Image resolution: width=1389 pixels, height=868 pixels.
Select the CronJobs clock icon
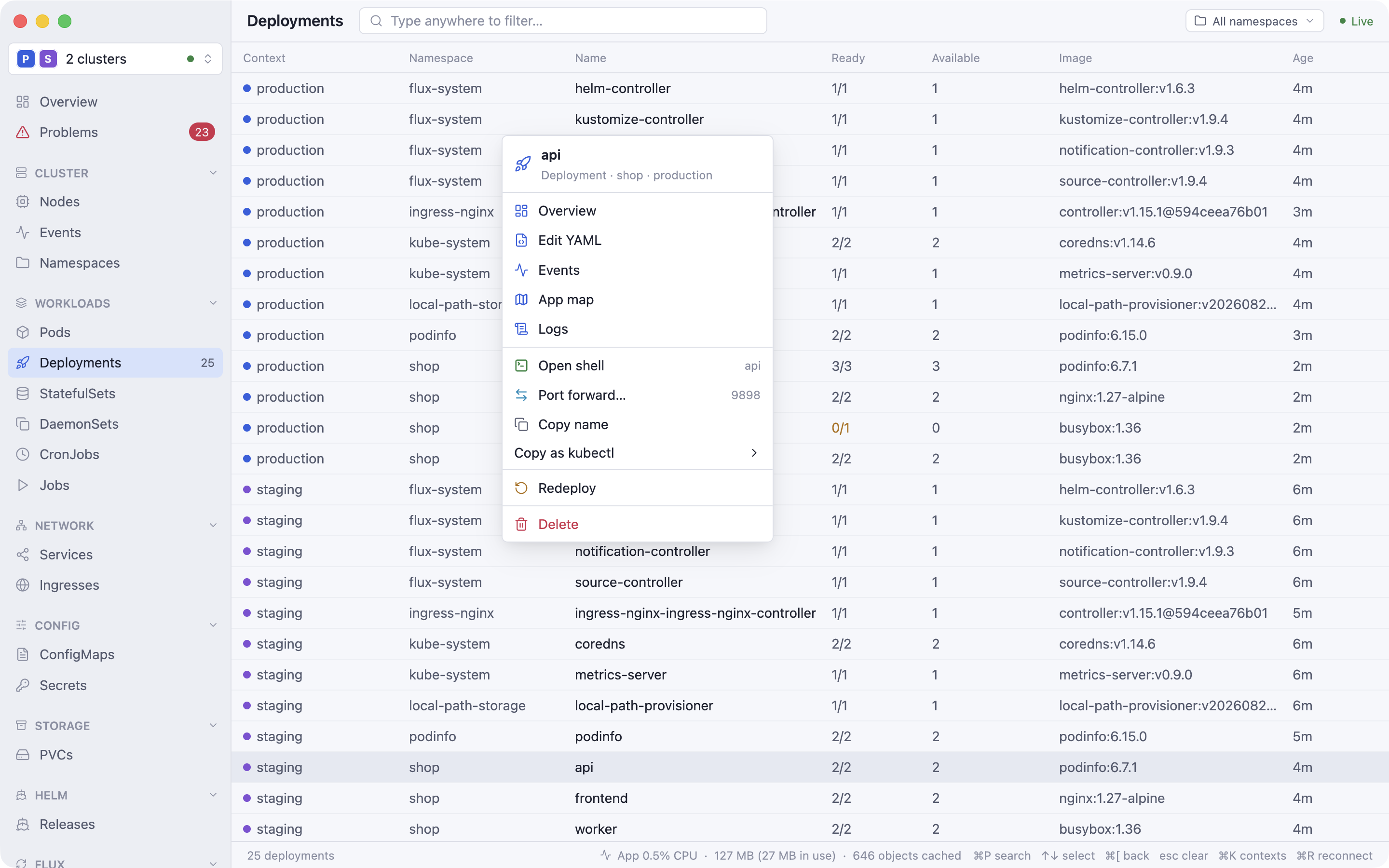click(22, 454)
